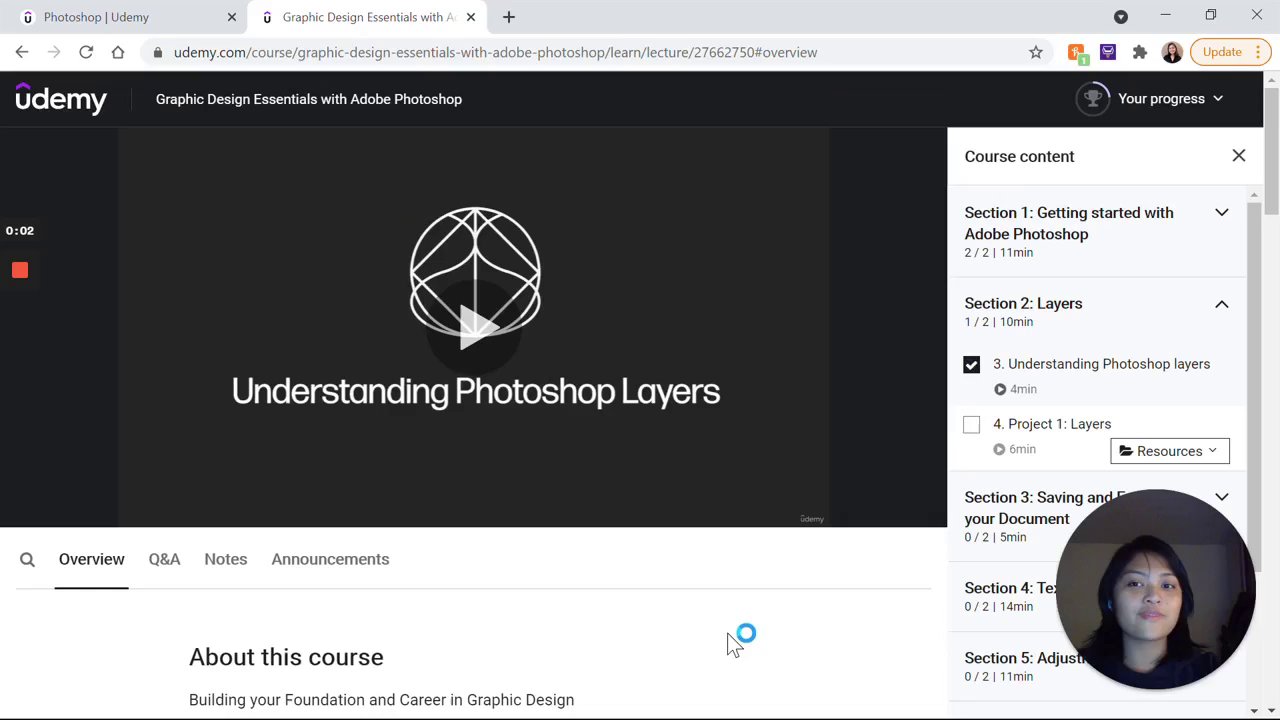Click Section 2: Layers heading
Image resolution: width=1280 pixels, height=720 pixels.
point(1023,303)
